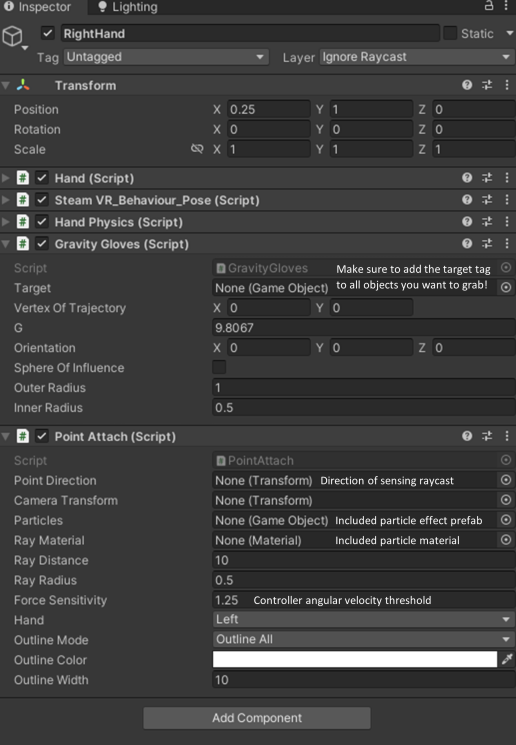Image resolution: width=516 pixels, height=745 pixels.
Task: Open Point Attach help icon
Action: [467, 436]
